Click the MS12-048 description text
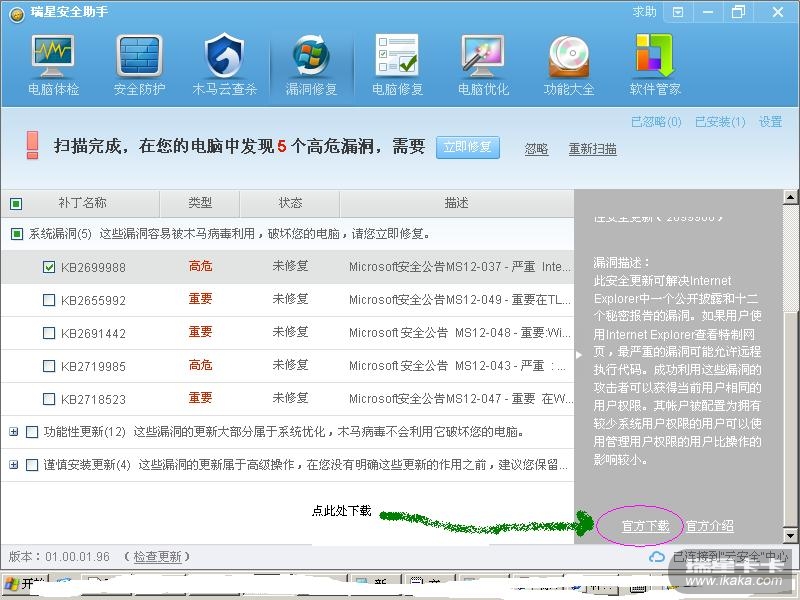 pos(460,333)
